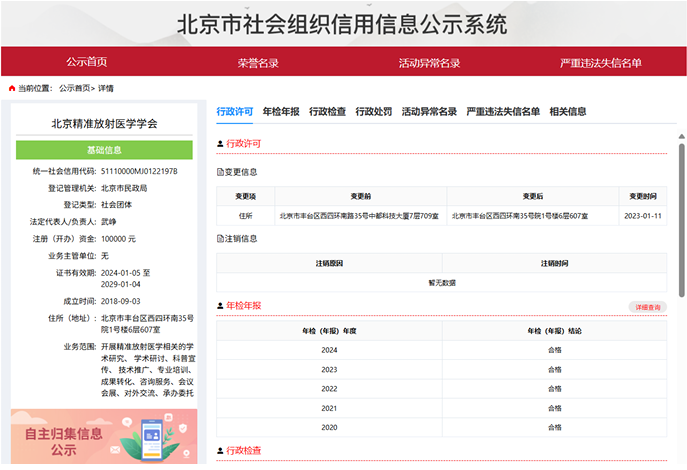The image size is (687, 470).
Task: Switch to the 行政检查 tab
Action: pos(327,111)
